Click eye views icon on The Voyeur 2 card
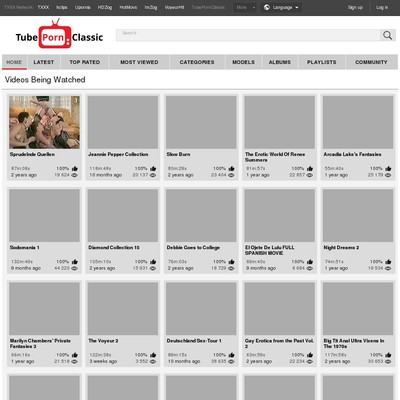The image size is (400, 400). coord(153,361)
